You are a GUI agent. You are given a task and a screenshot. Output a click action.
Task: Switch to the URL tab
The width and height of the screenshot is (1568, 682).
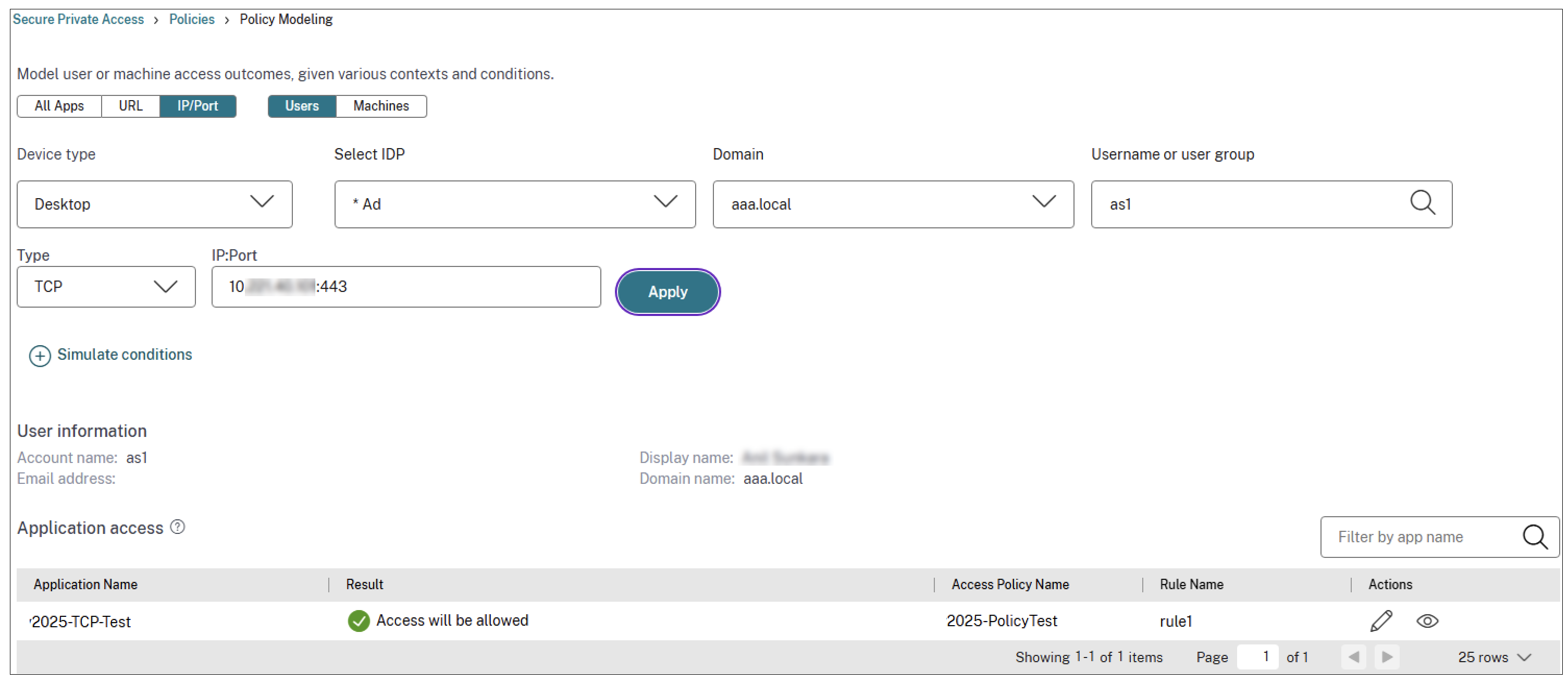point(130,106)
